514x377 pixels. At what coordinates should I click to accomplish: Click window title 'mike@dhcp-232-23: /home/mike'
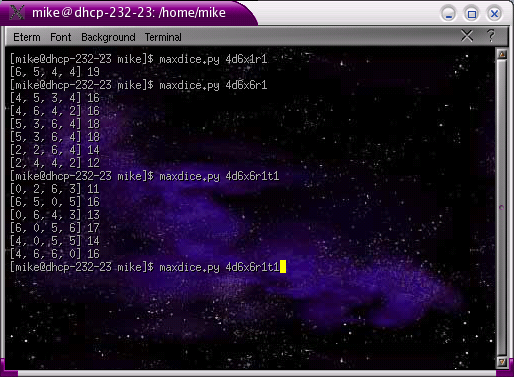click(129, 13)
